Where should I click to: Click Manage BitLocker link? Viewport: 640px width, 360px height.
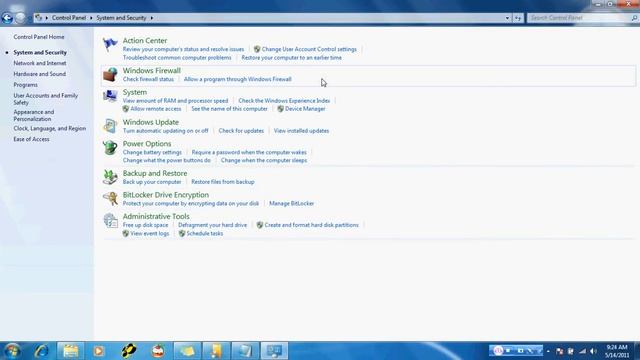[x=291, y=203]
